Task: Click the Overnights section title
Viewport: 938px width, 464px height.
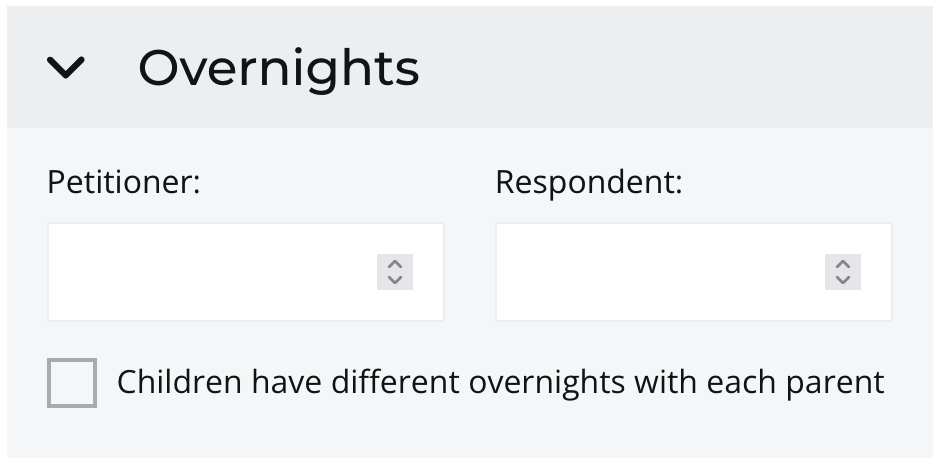Action: (x=278, y=68)
